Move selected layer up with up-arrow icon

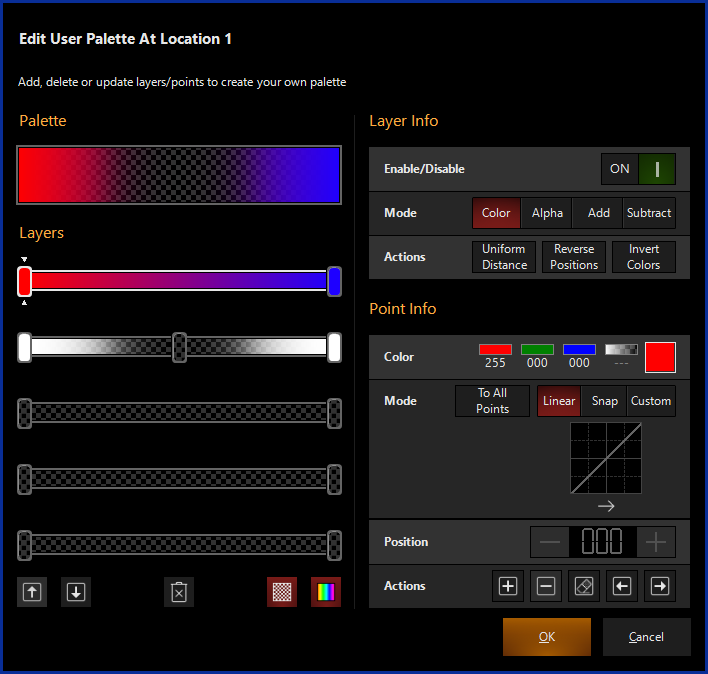tap(32, 592)
